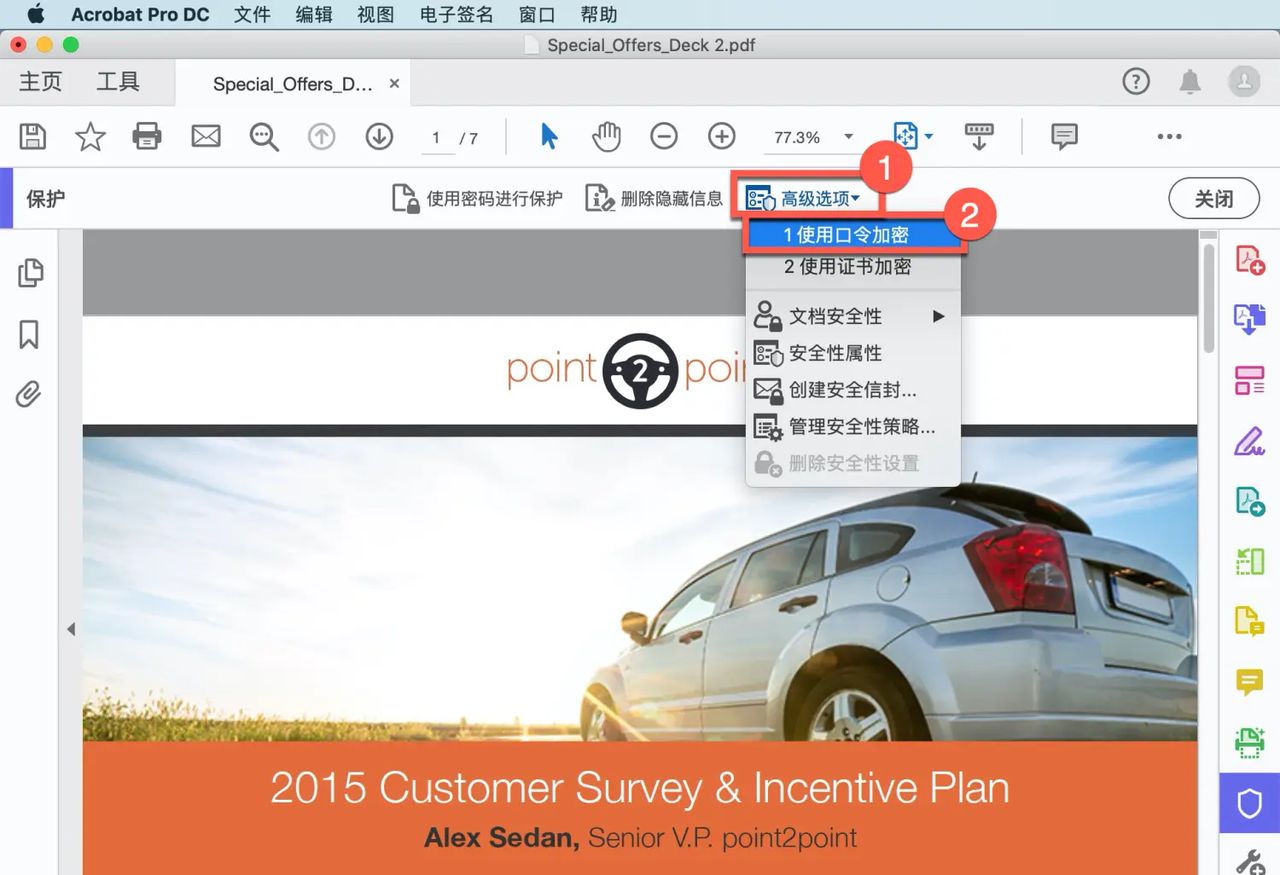
Task: Click the Print icon in the toolbar
Action: 147,136
